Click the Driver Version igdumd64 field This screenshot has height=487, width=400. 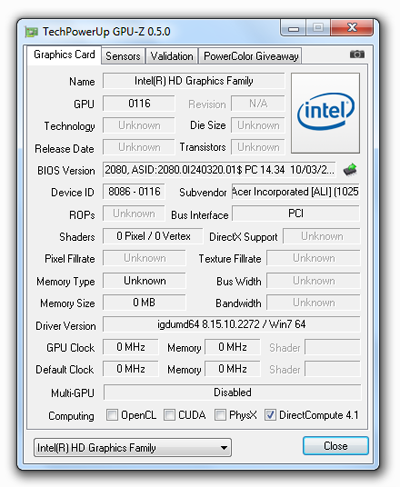[232, 324]
